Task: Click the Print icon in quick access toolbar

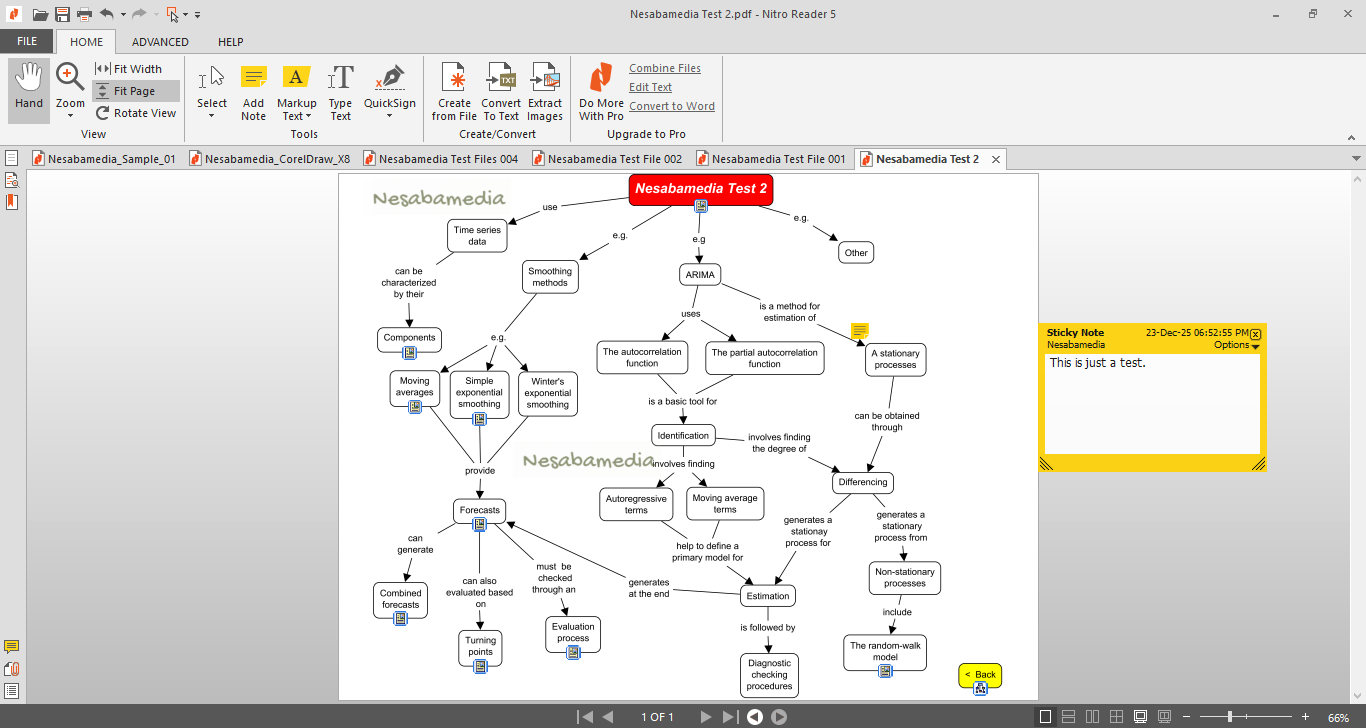Action: coord(84,14)
